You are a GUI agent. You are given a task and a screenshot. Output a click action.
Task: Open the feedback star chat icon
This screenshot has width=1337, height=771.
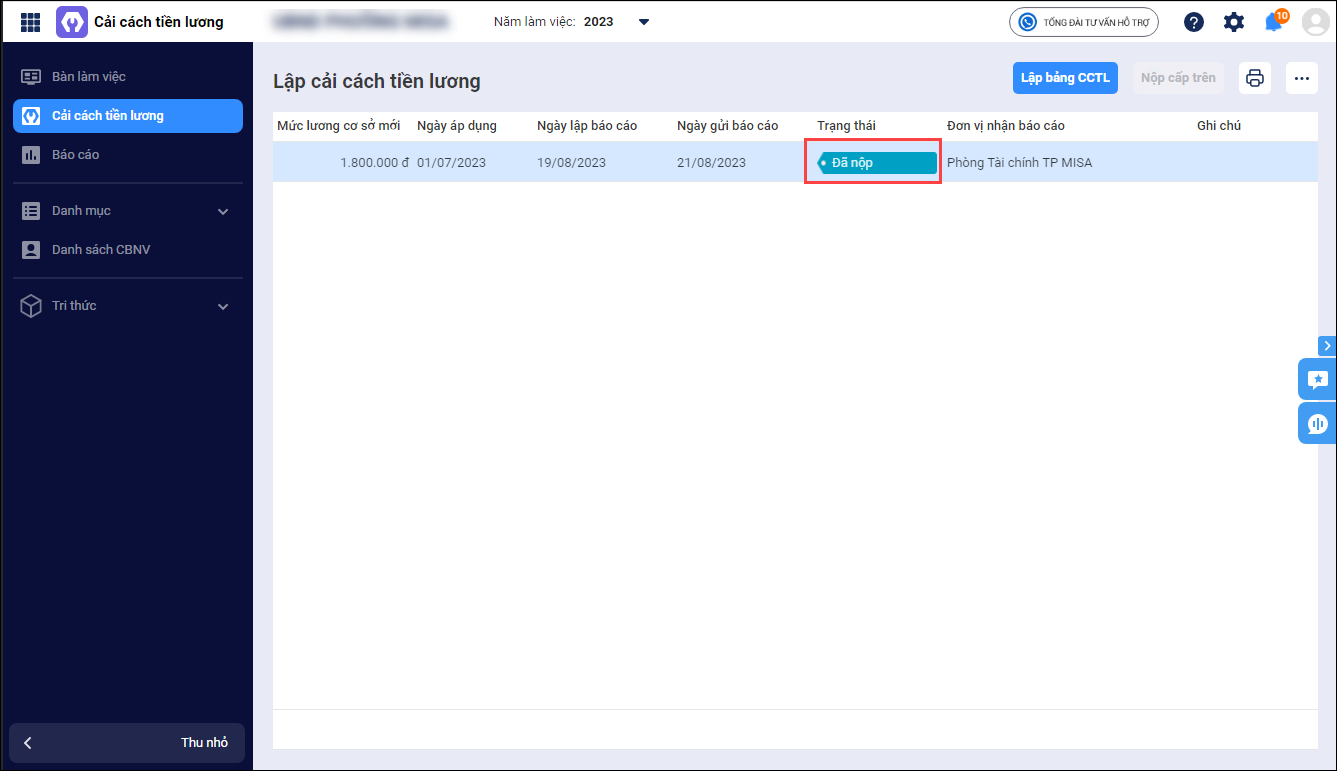point(1317,379)
